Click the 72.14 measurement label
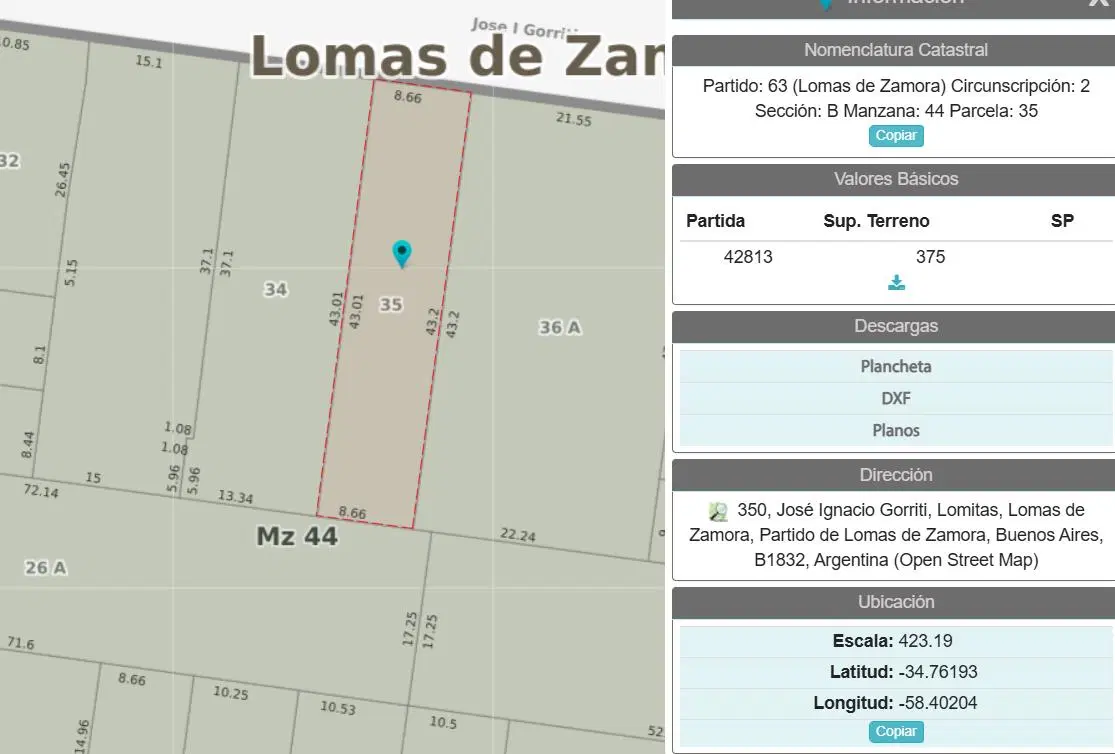Screen dimensions: 1115x754 pos(41,491)
